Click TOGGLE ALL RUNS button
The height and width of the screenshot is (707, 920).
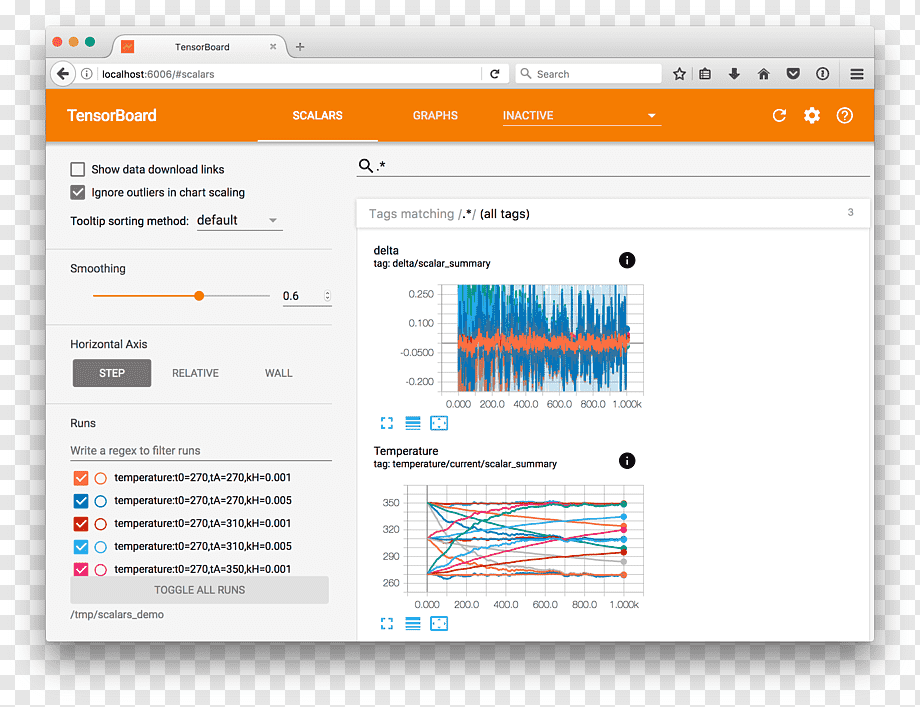(199, 590)
